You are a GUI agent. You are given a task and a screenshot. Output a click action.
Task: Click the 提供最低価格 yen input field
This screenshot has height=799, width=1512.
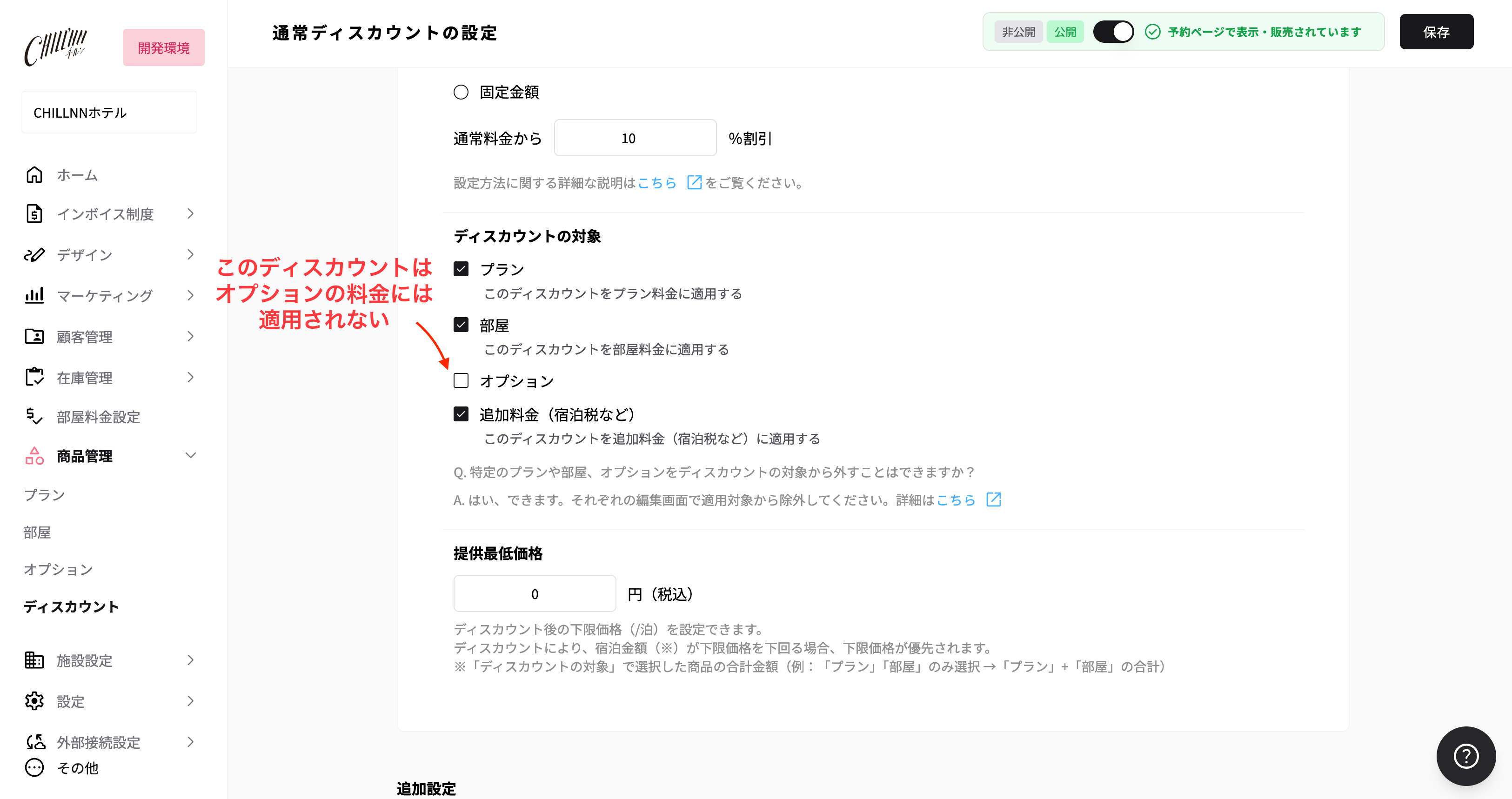[535, 594]
